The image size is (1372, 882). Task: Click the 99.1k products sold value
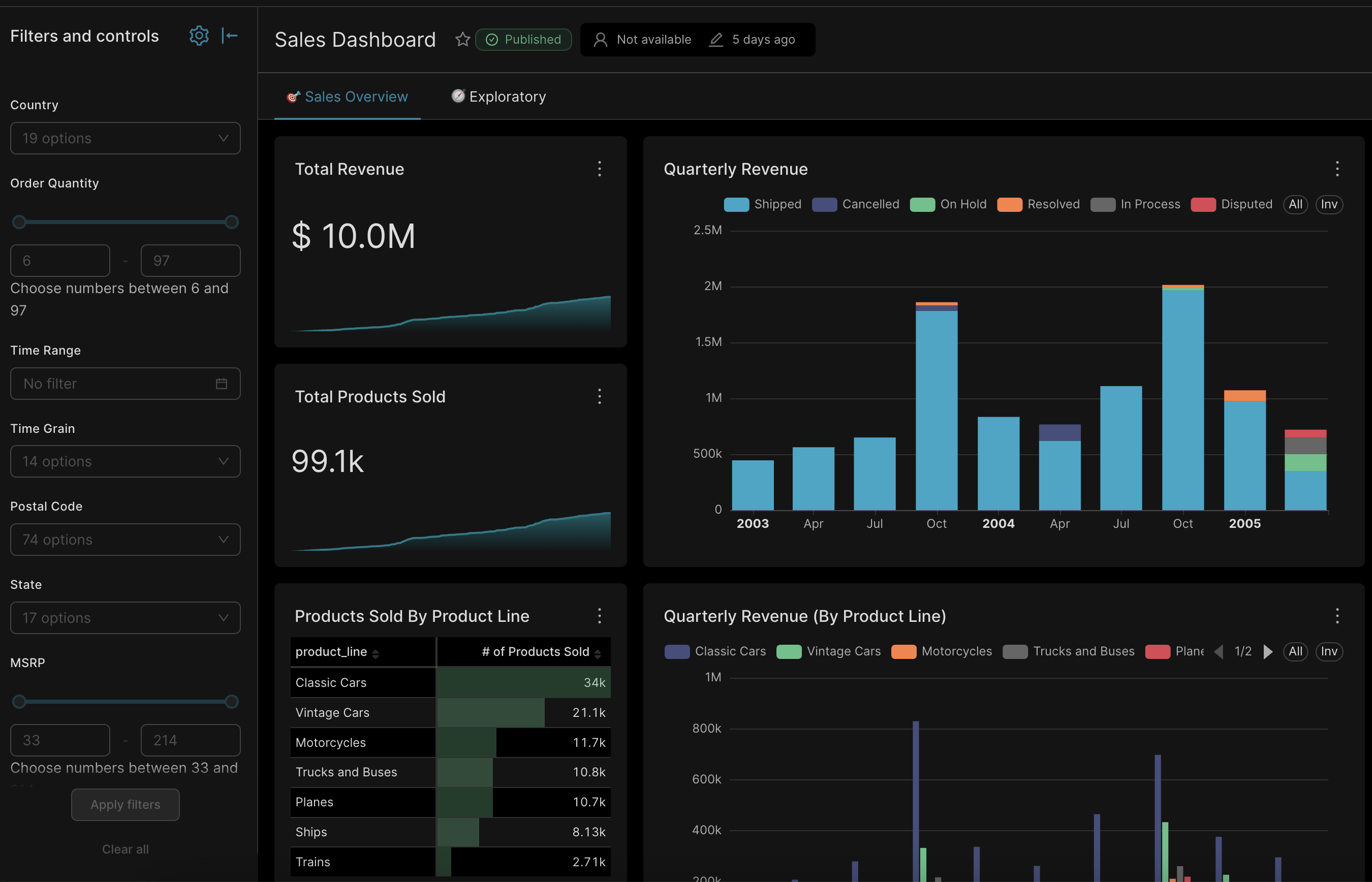(x=328, y=462)
